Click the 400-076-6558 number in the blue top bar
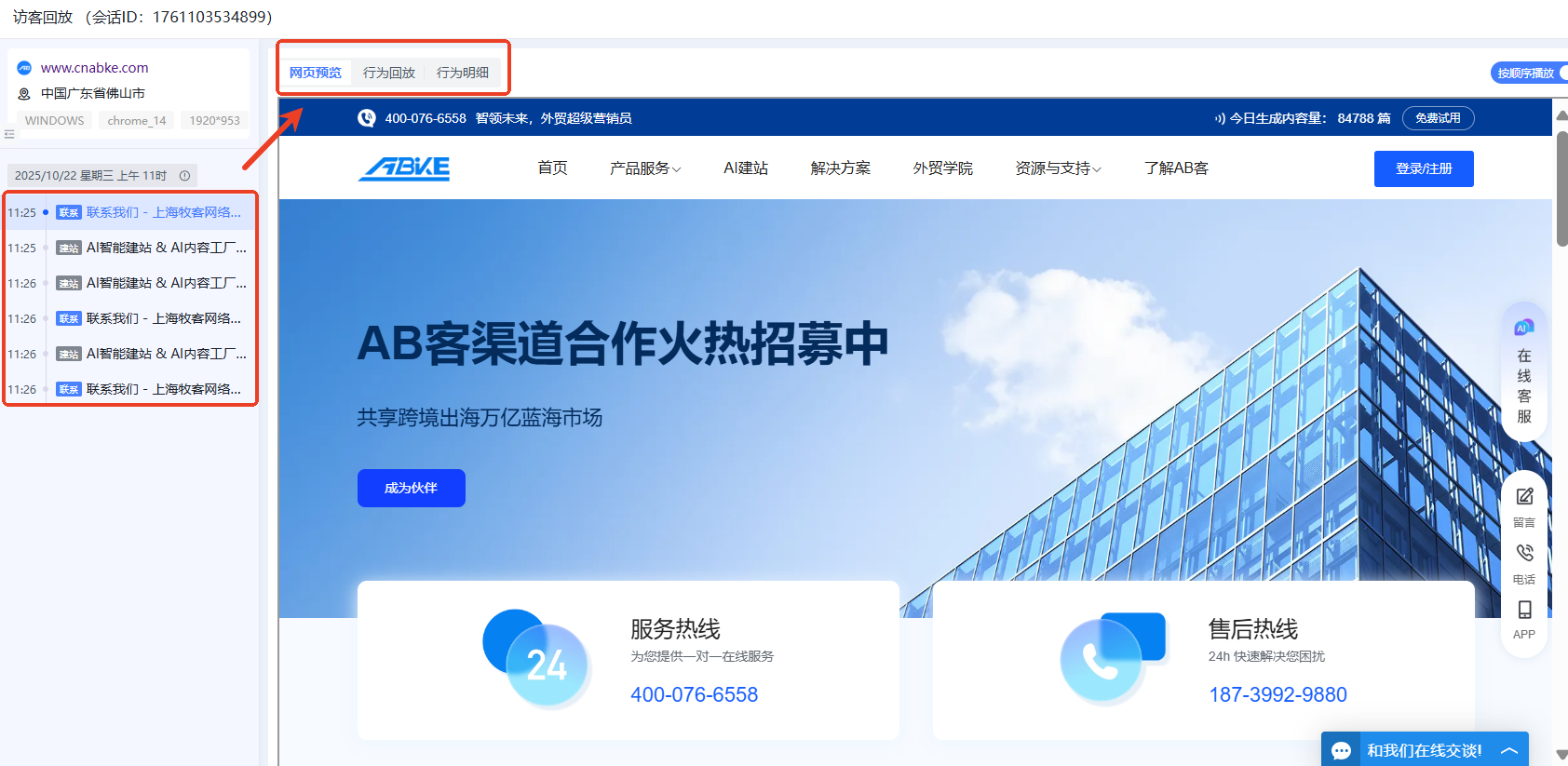Image resolution: width=1568 pixels, height=766 pixels. 426,118
